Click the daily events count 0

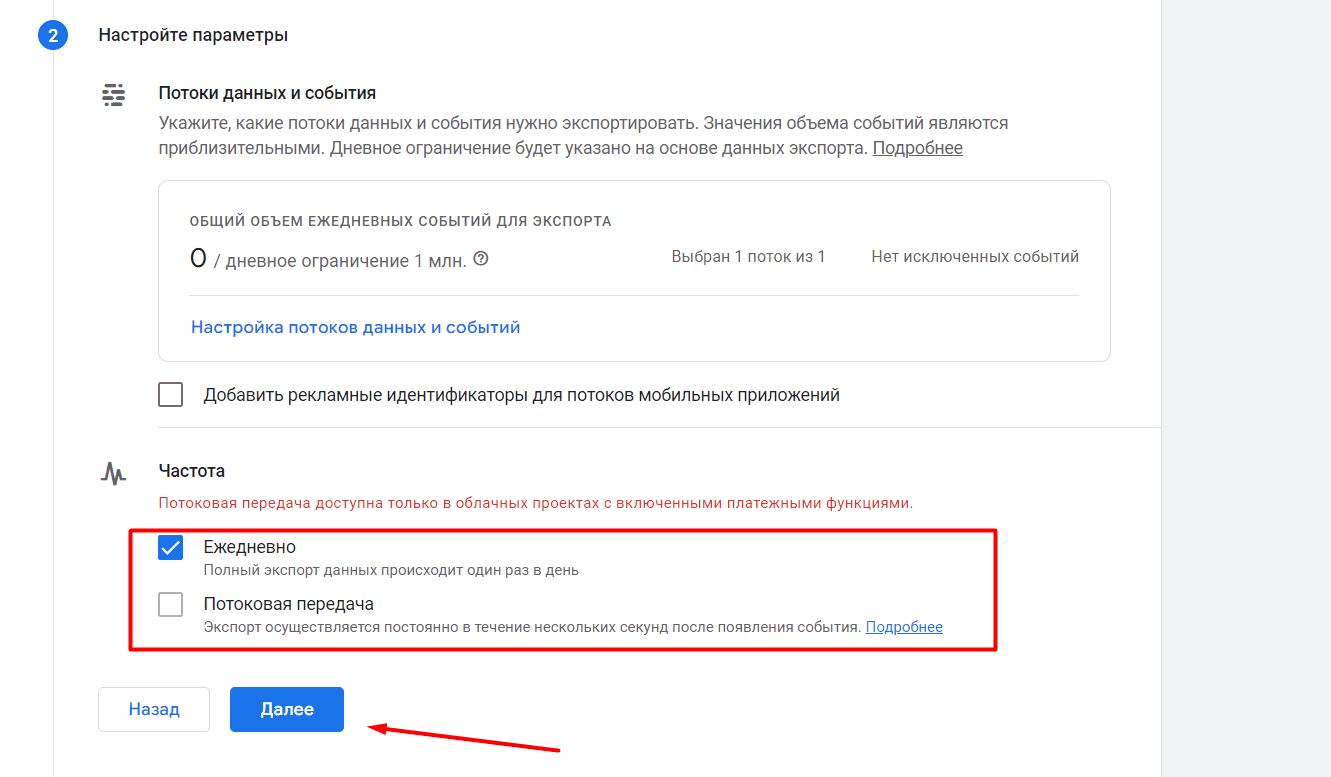pyautogui.click(x=198, y=259)
